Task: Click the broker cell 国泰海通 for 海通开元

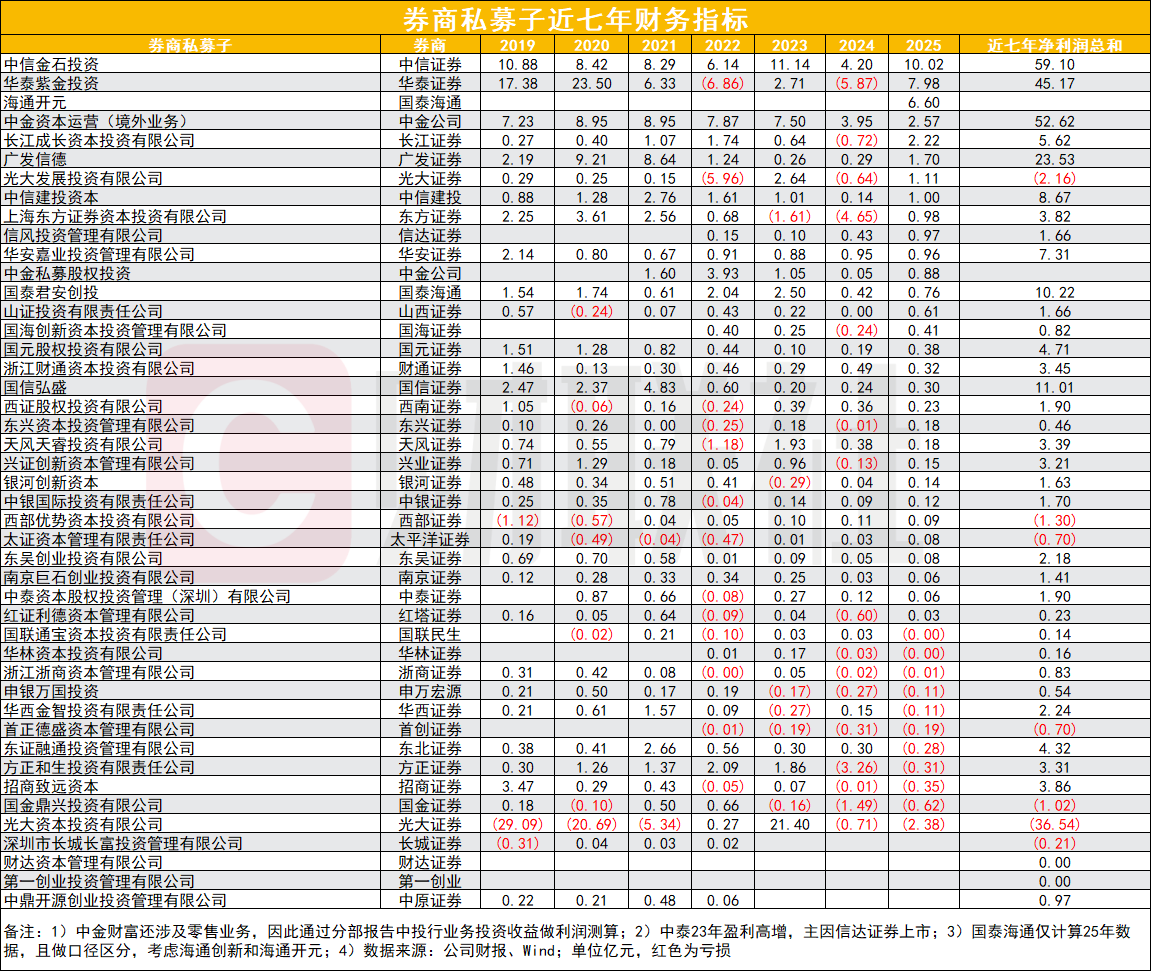Action: tap(430, 103)
